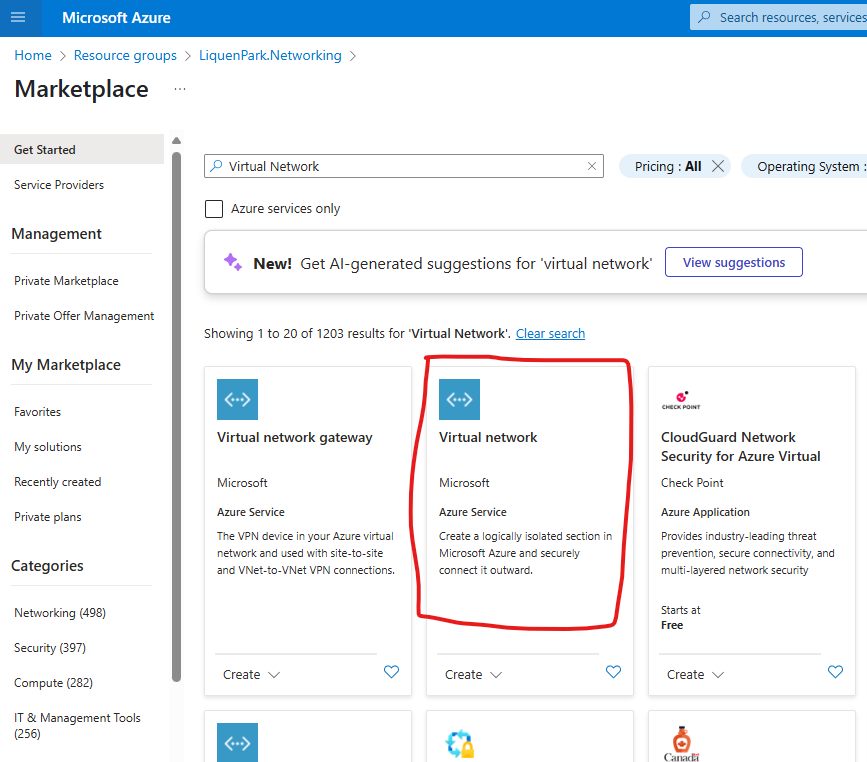The image size is (867, 762).
Task: Click the View suggestions button
Action: click(x=733, y=263)
